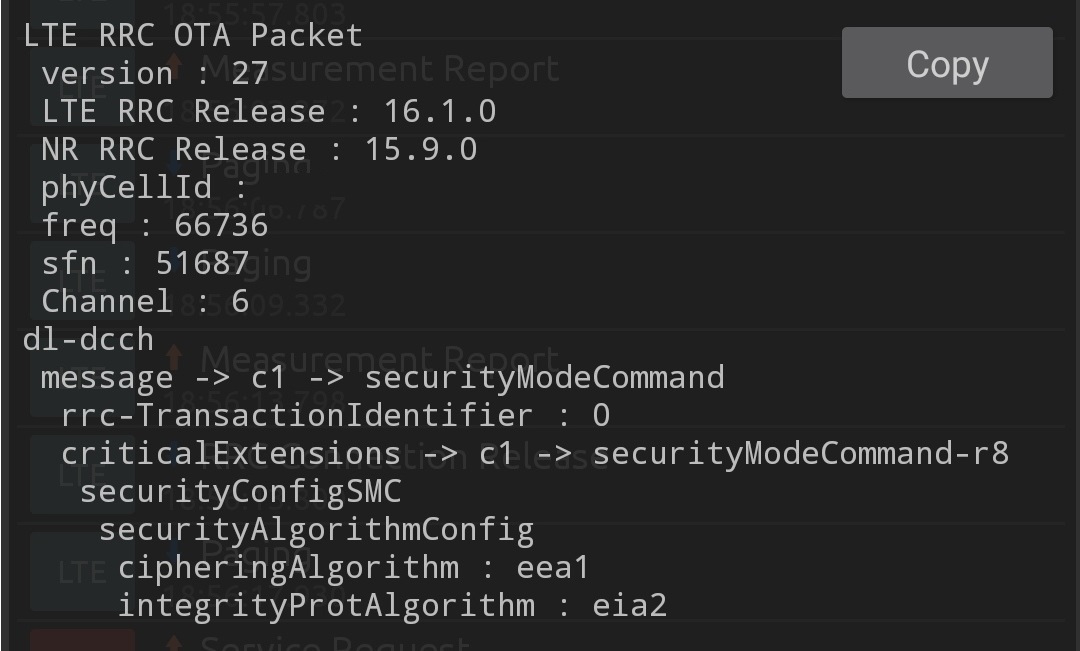Screen dimensions: 1080x651
Task: Select the rrc-TransactionIdentifier : 0 entry
Action: point(335,415)
